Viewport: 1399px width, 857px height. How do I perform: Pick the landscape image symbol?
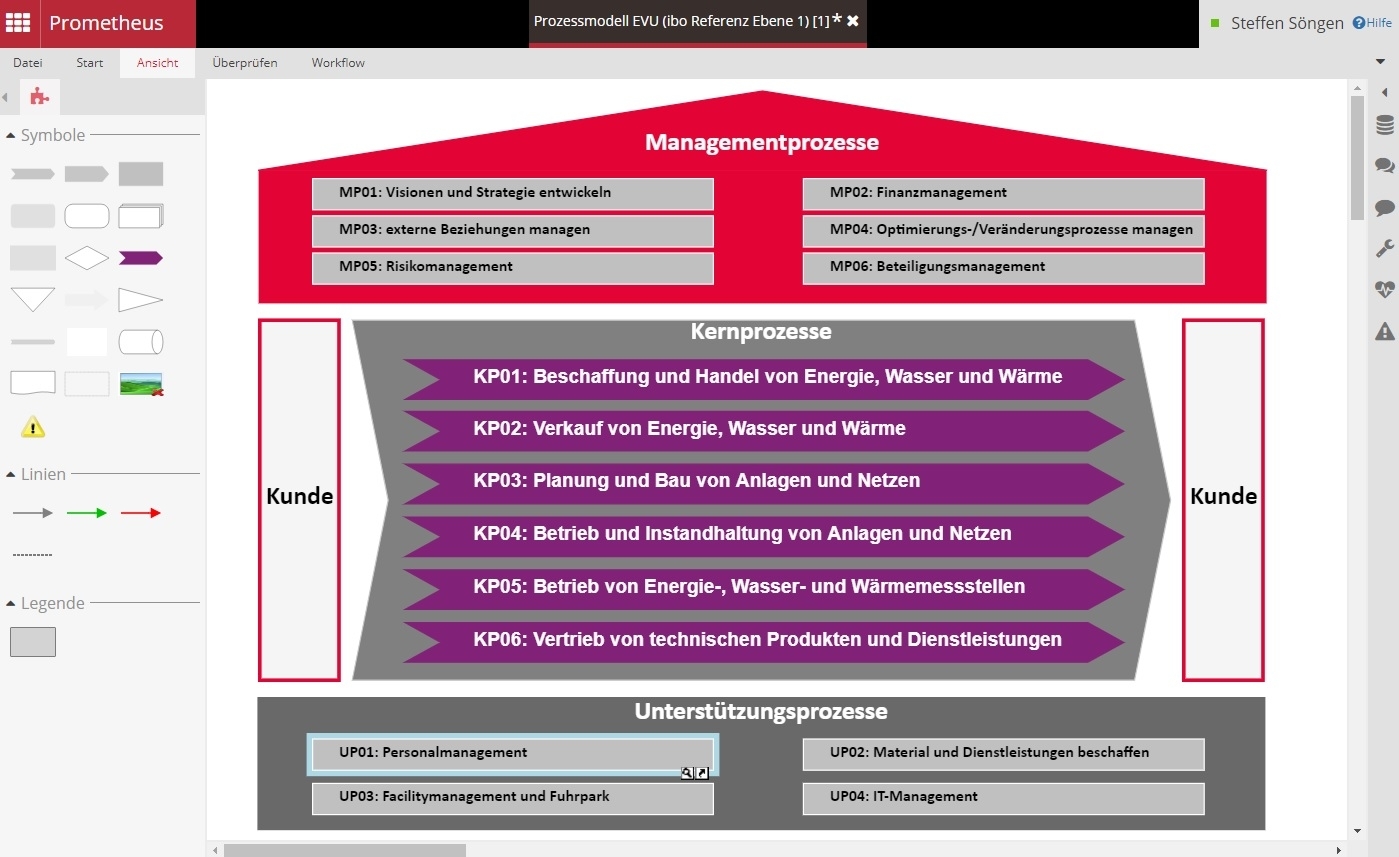(x=141, y=384)
